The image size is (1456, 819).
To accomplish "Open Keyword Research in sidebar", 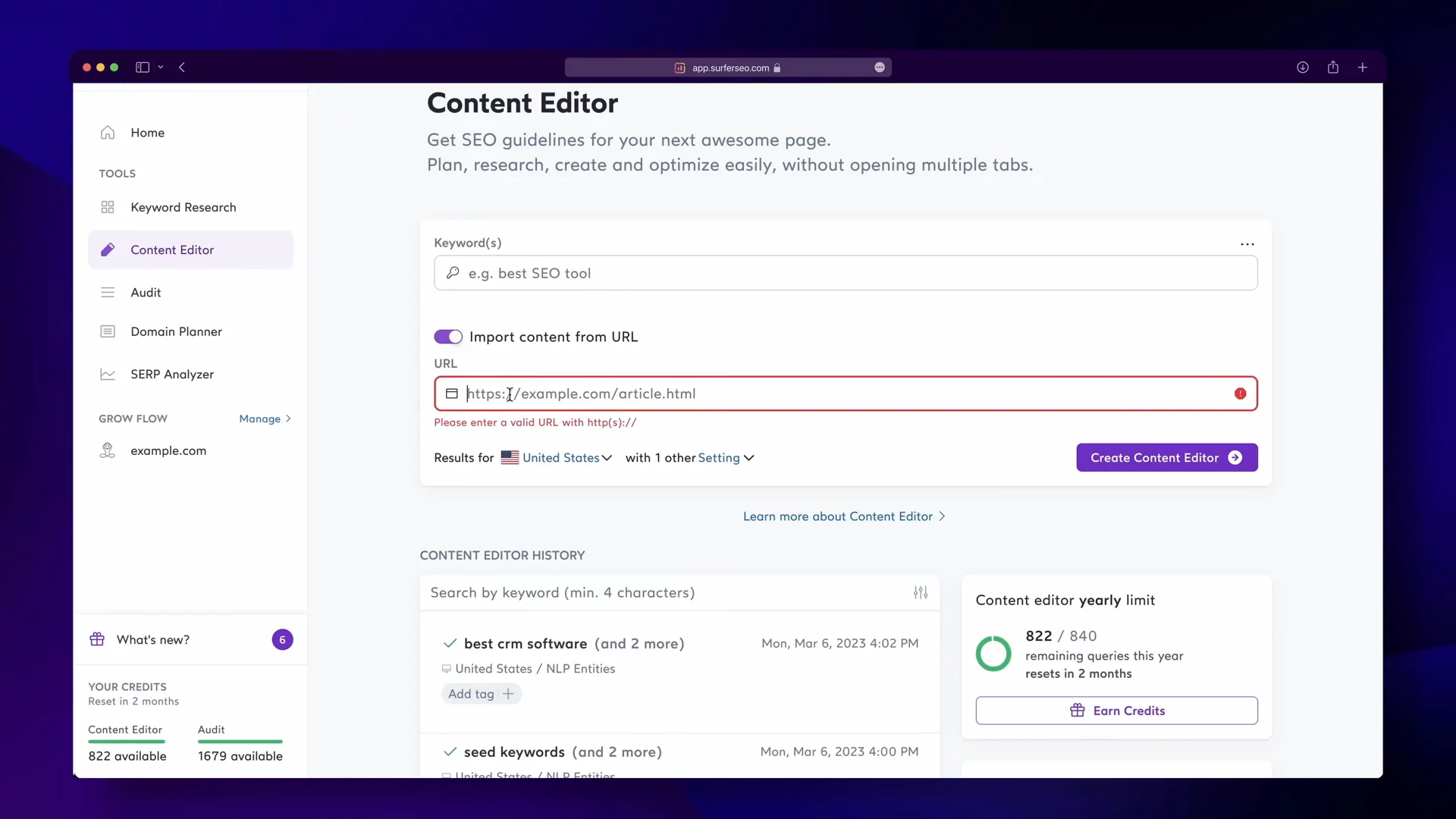I will coord(183,207).
